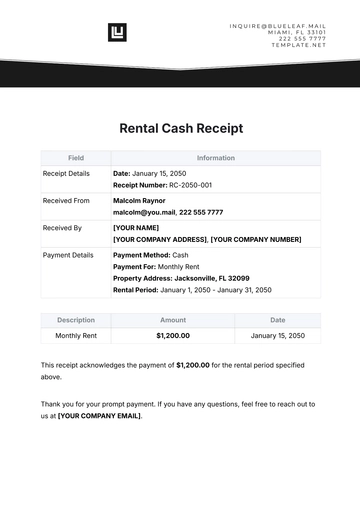Click the Field column header

76,158
